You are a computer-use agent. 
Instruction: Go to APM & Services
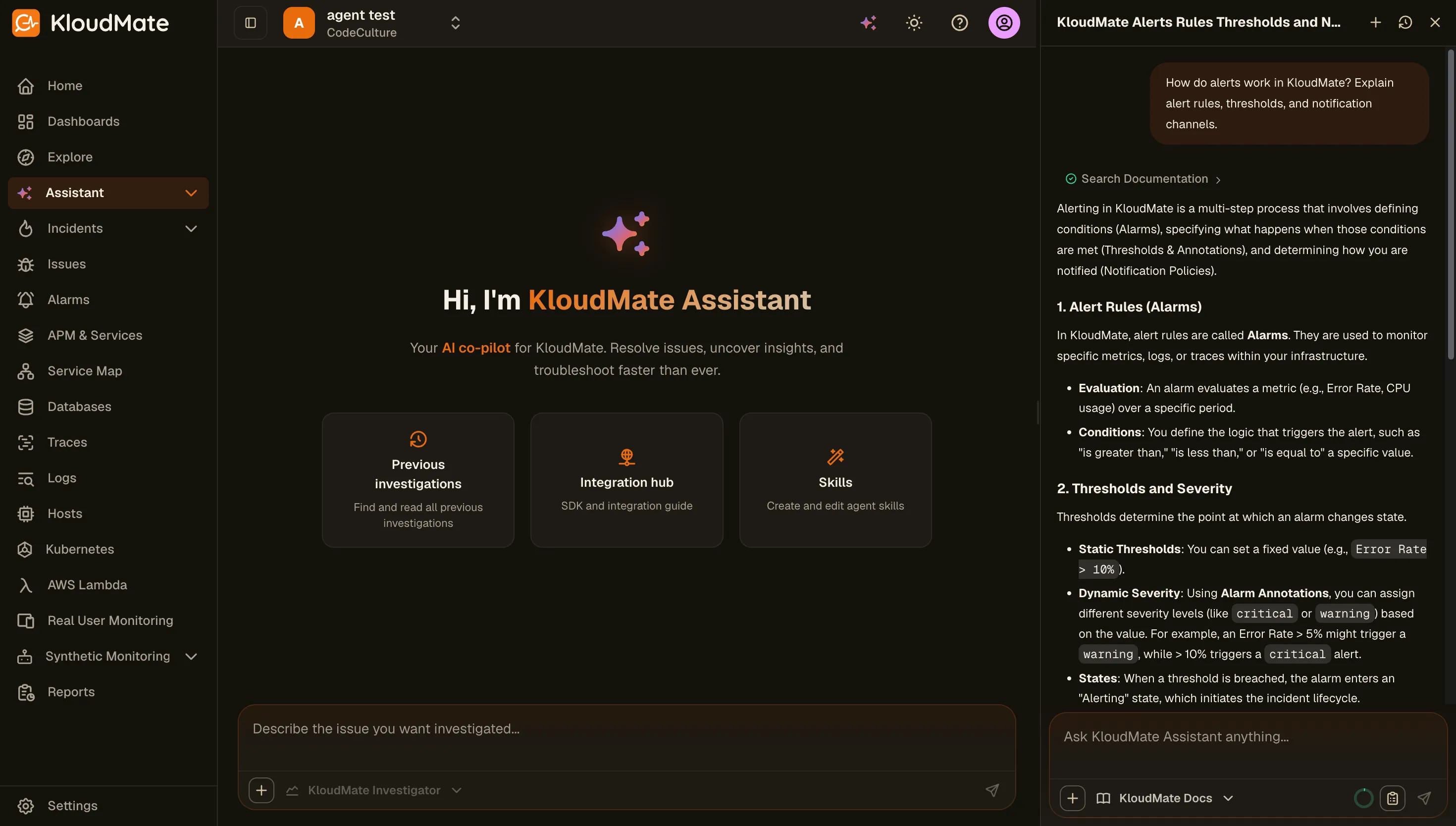(108, 335)
